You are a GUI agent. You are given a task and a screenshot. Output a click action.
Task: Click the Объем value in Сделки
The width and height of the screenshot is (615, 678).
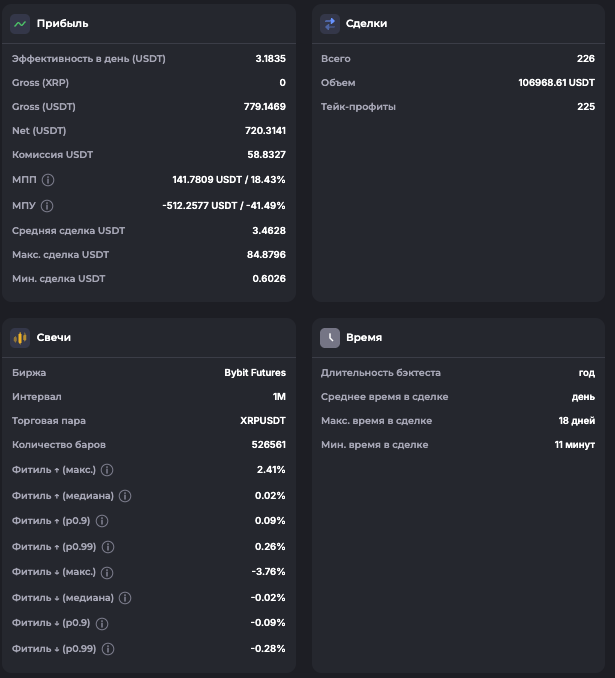(x=556, y=83)
